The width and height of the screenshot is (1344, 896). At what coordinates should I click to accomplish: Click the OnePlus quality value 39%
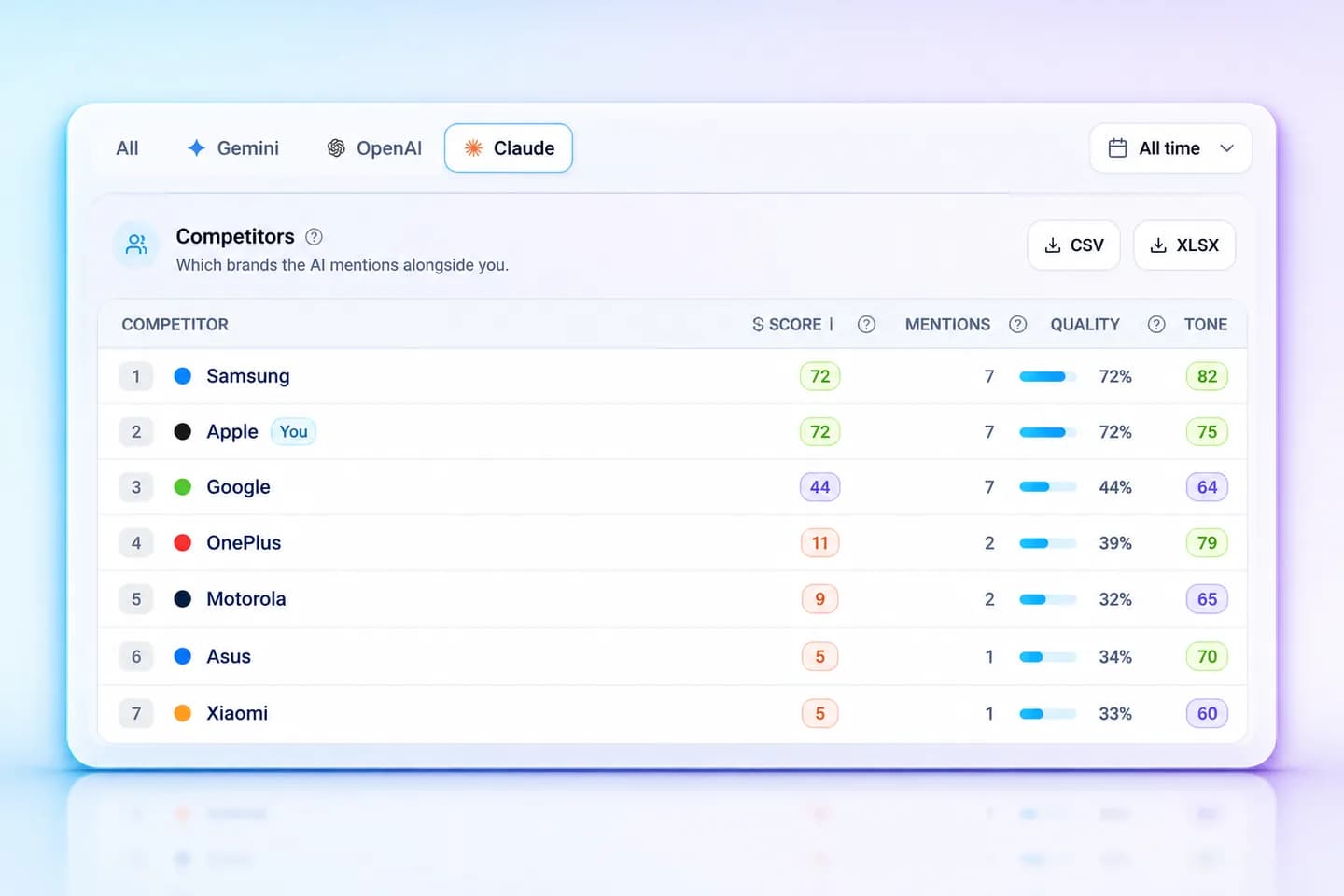[1115, 543]
